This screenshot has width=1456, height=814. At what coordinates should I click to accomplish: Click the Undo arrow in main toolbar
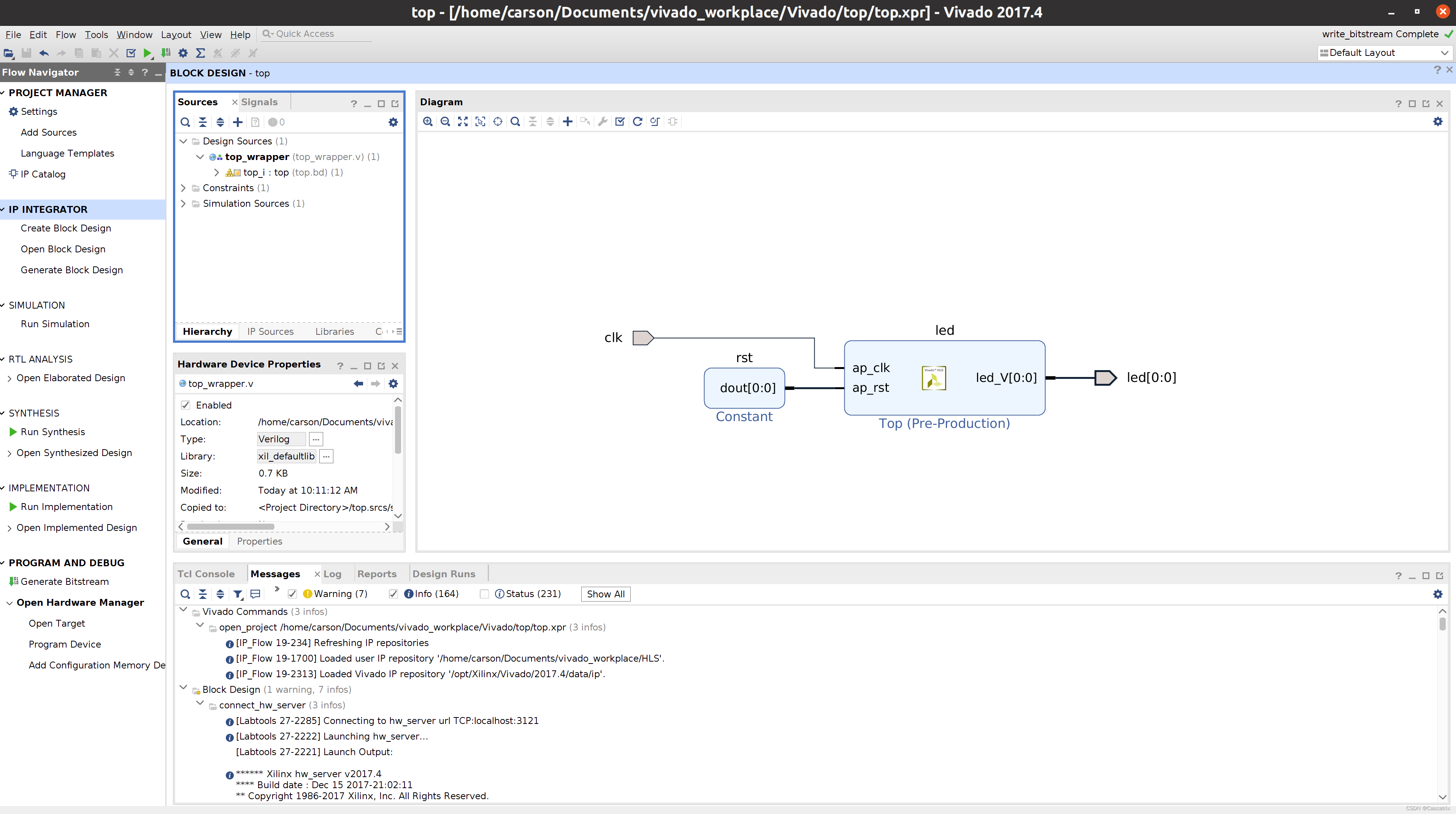(43, 53)
